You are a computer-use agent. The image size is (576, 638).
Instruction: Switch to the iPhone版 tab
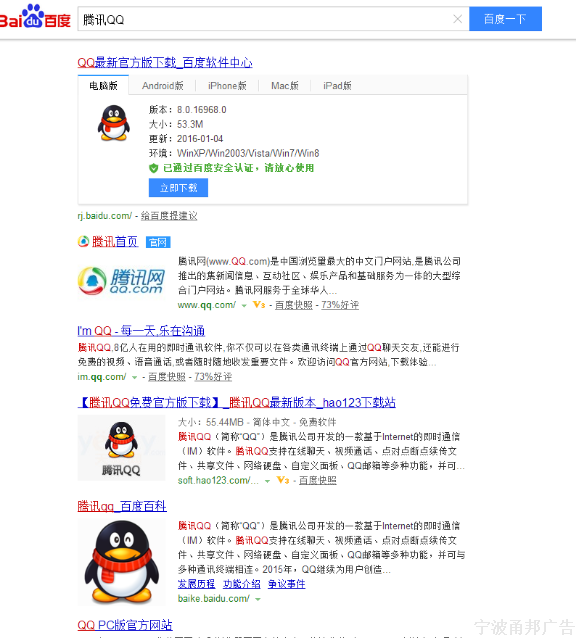coord(227,85)
